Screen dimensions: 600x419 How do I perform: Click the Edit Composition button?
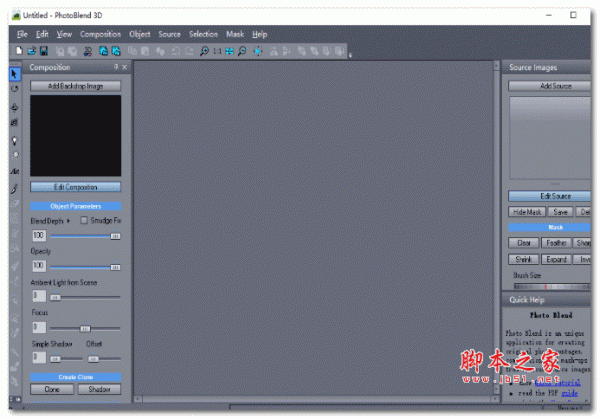pyautogui.click(x=75, y=187)
